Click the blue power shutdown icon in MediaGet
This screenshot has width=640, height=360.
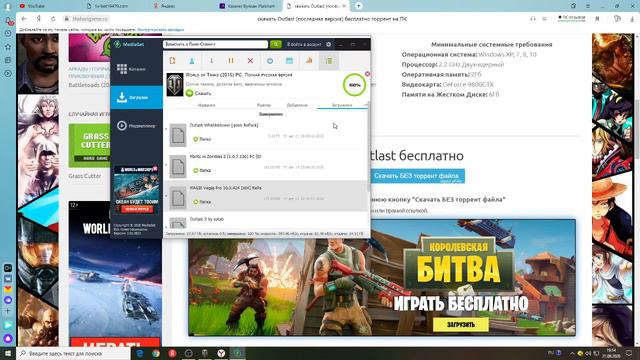(270, 61)
